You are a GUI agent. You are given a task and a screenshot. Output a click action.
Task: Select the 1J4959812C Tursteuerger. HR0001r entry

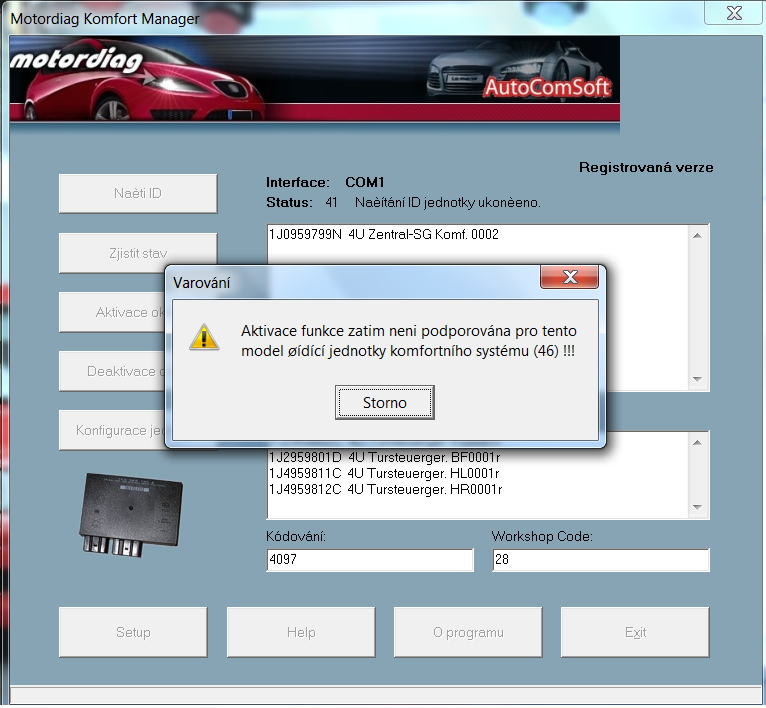click(384, 490)
